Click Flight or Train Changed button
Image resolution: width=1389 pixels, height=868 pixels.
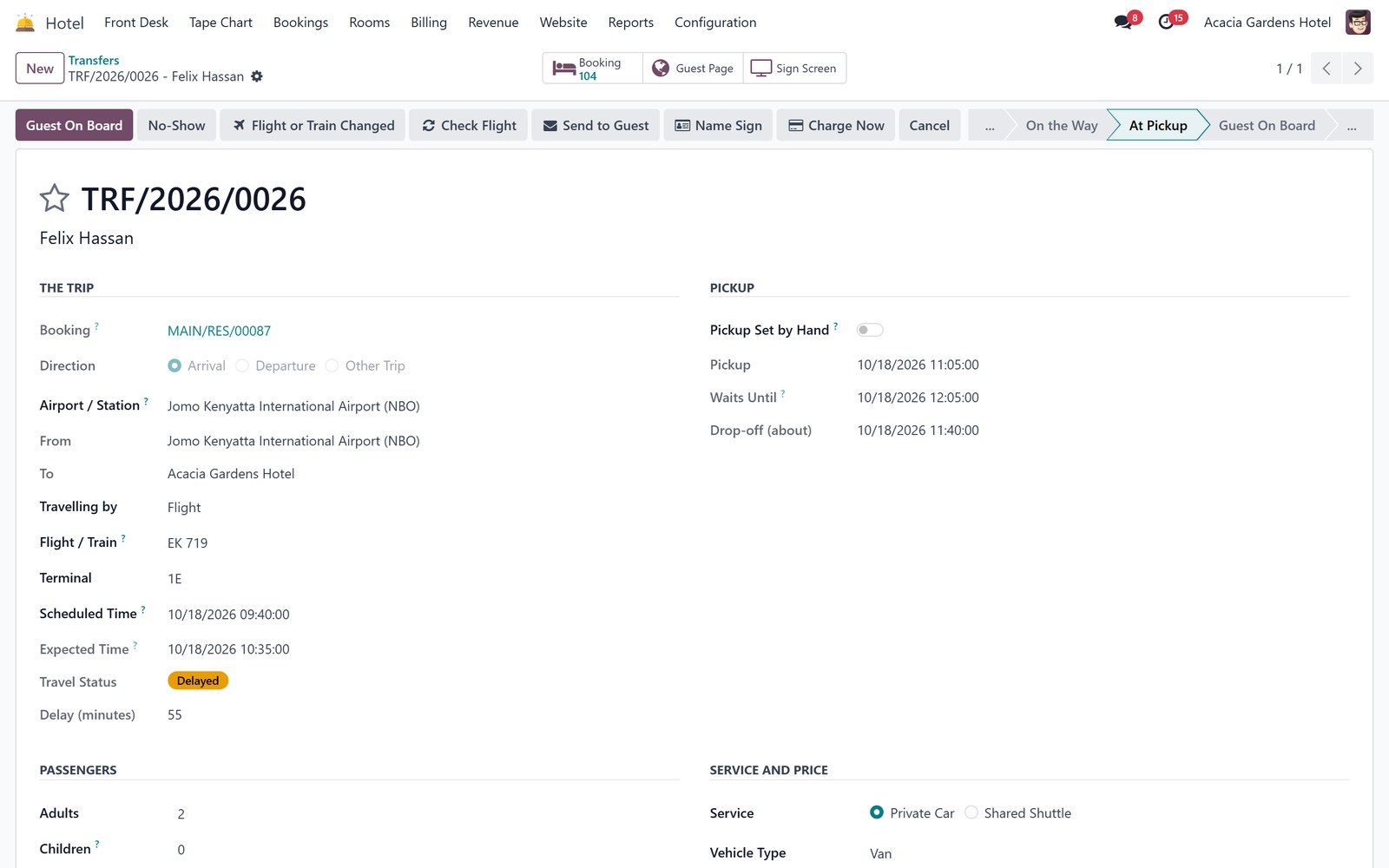(x=313, y=125)
